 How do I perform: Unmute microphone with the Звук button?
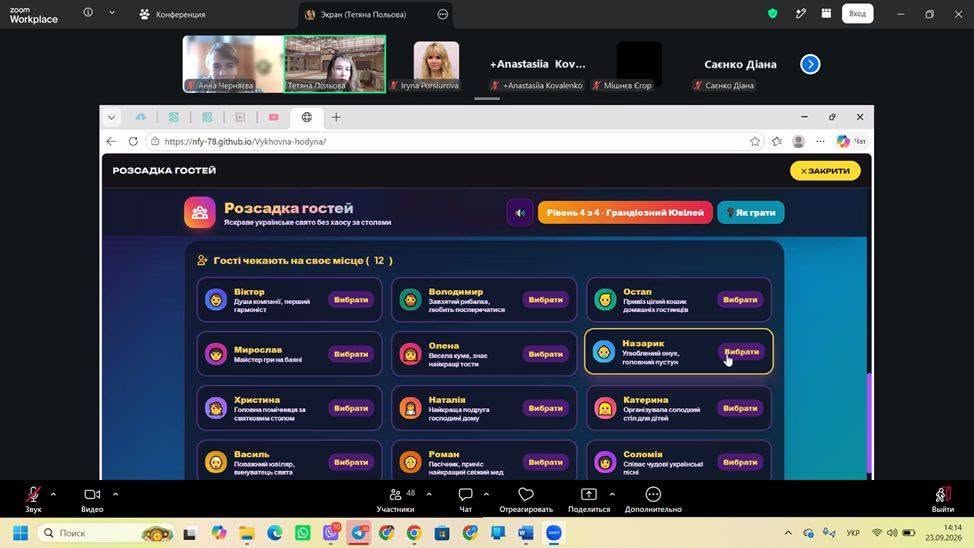tap(33, 495)
